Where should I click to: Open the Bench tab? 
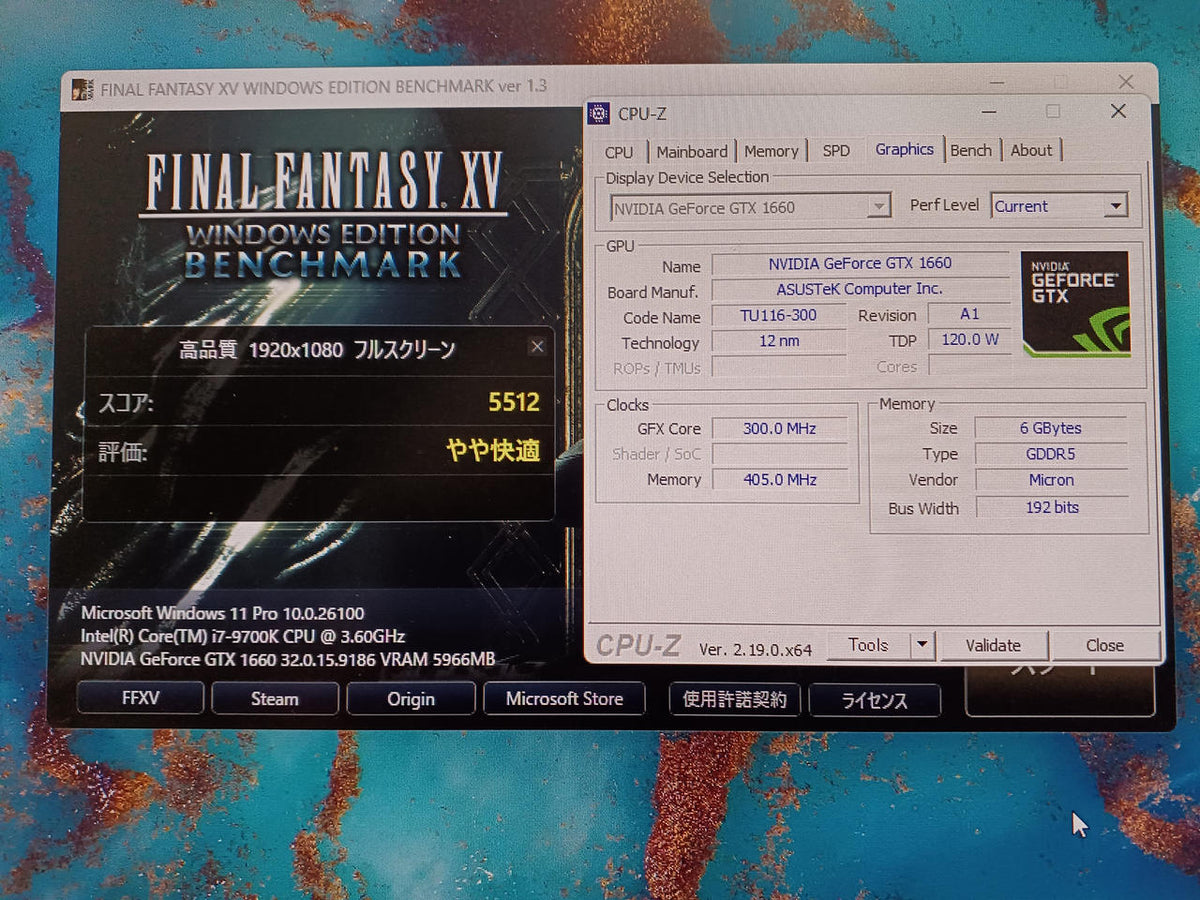click(971, 151)
